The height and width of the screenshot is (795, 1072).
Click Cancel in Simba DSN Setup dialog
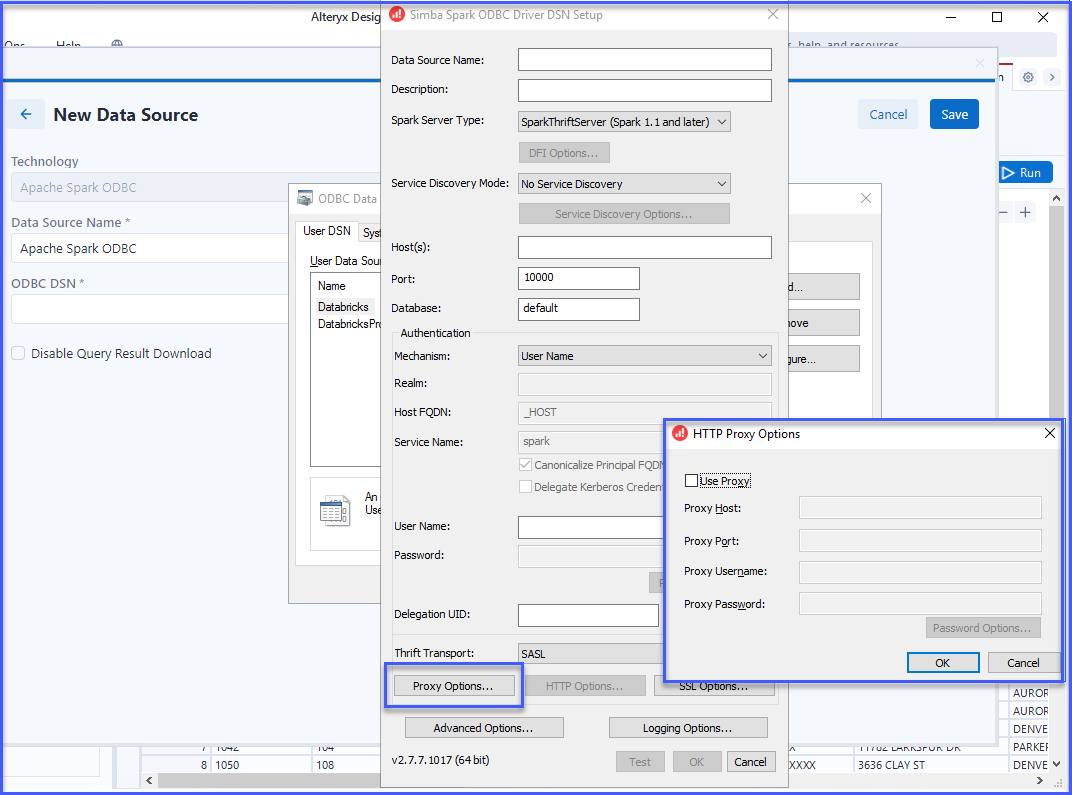point(750,762)
